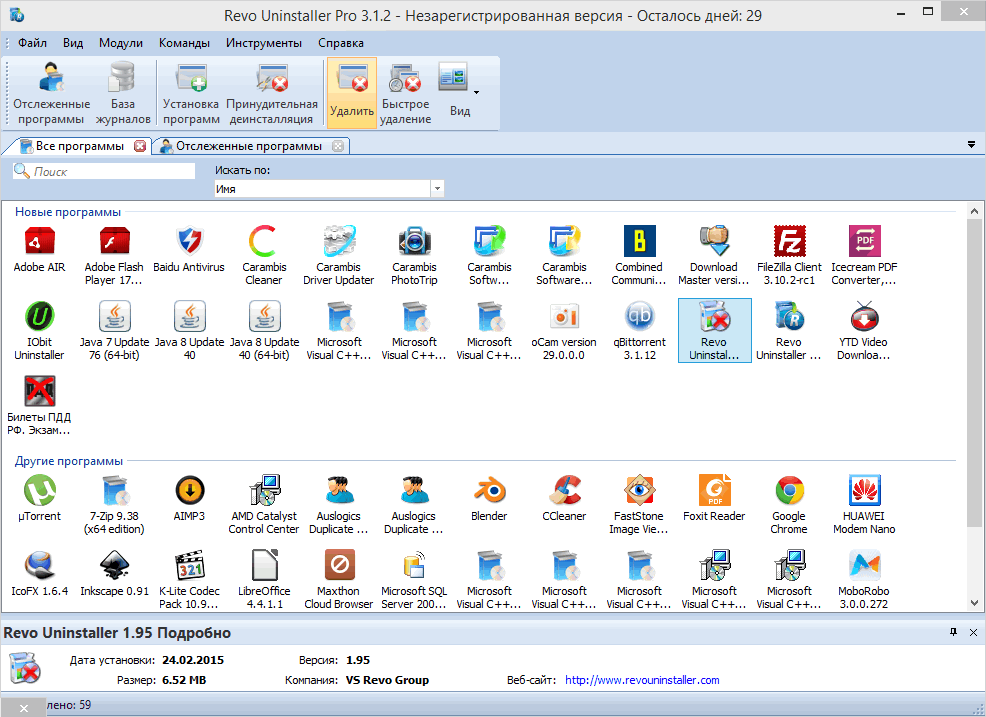Viewport: 986px width, 717px height.
Task: Open the Отслеженные программы toolbar button
Action: 52,93
